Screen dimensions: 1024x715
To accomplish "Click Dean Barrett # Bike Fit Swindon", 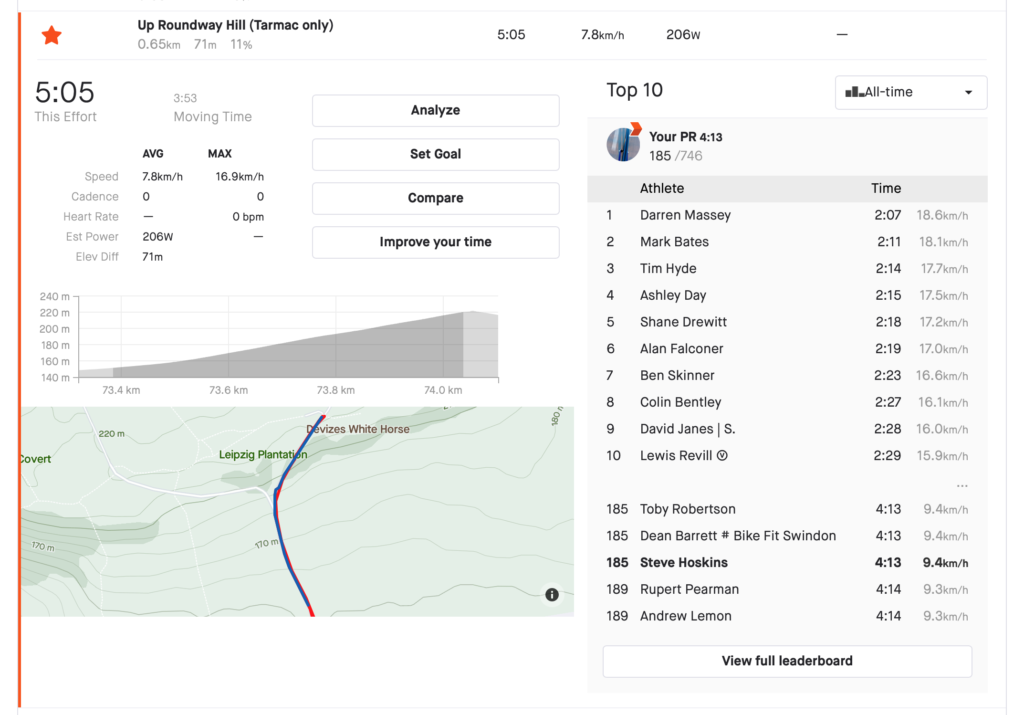I will coord(737,536).
